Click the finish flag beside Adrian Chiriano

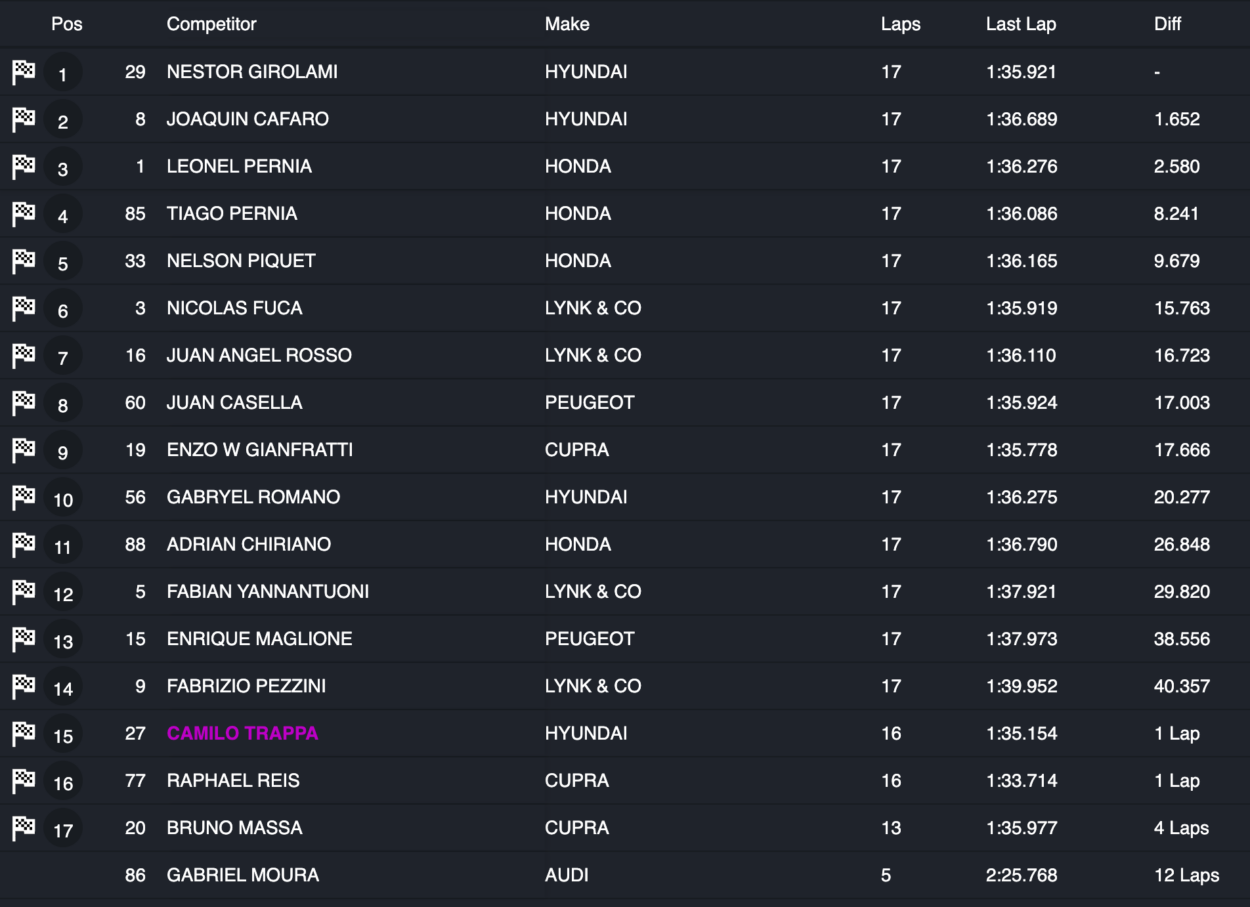click(23, 545)
